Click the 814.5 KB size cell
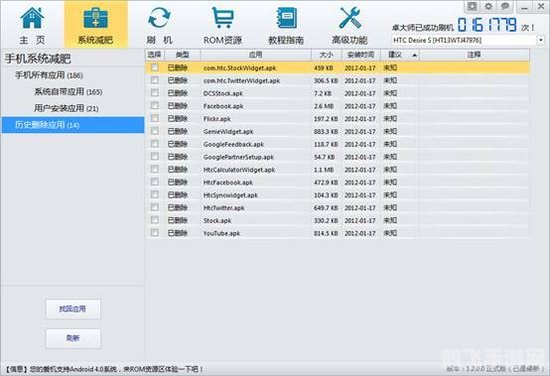The image size is (550, 376). tap(326, 233)
